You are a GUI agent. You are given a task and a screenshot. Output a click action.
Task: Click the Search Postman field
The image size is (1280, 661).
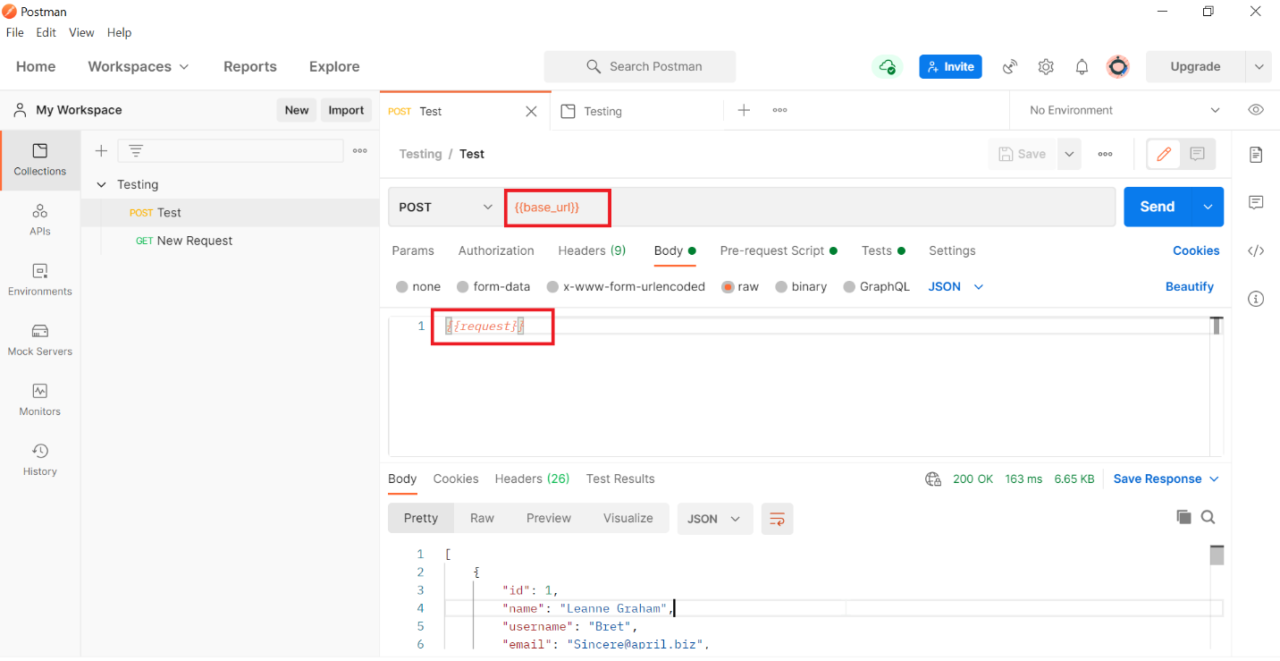point(639,66)
